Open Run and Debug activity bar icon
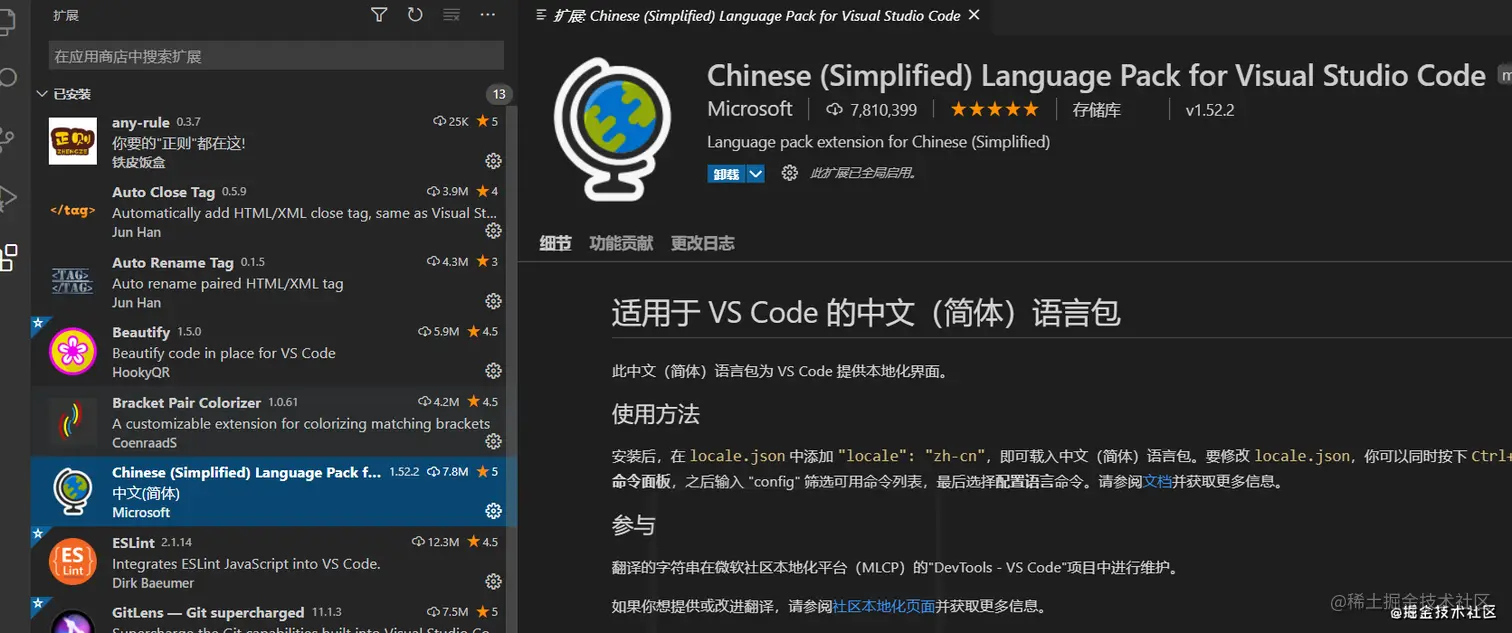The image size is (1512, 633). [x=8, y=198]
